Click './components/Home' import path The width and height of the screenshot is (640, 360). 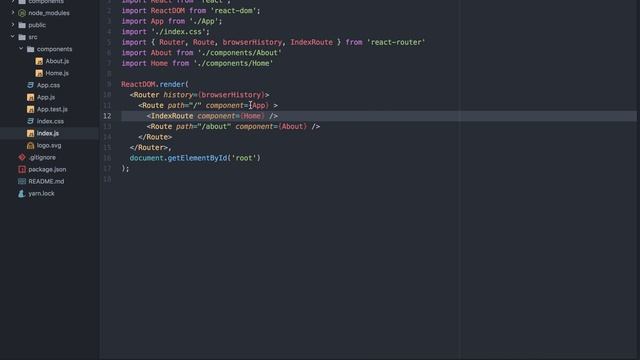coord(233,63)
